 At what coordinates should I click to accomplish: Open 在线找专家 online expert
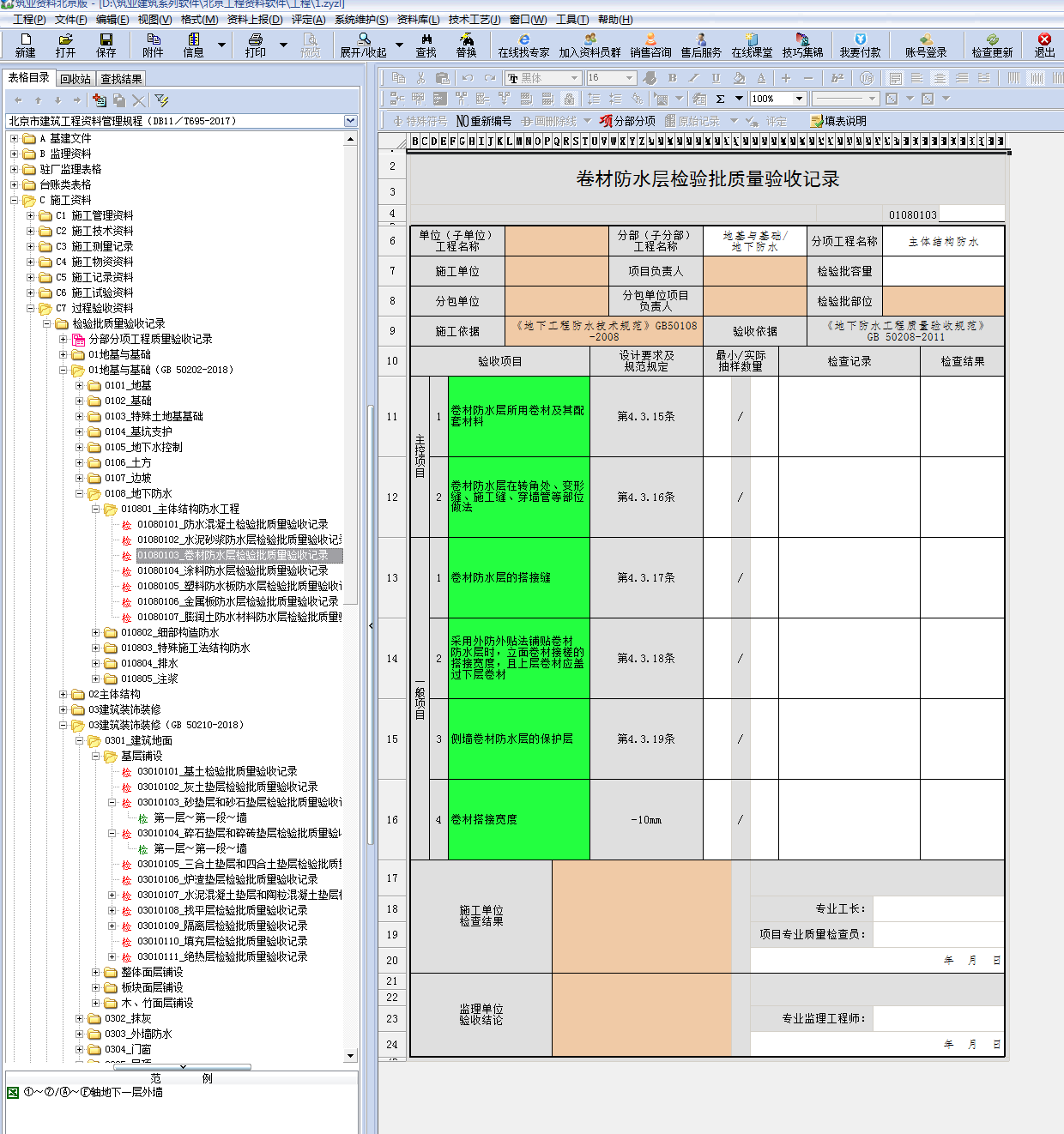pyautogui.click(x=524, y=45)
